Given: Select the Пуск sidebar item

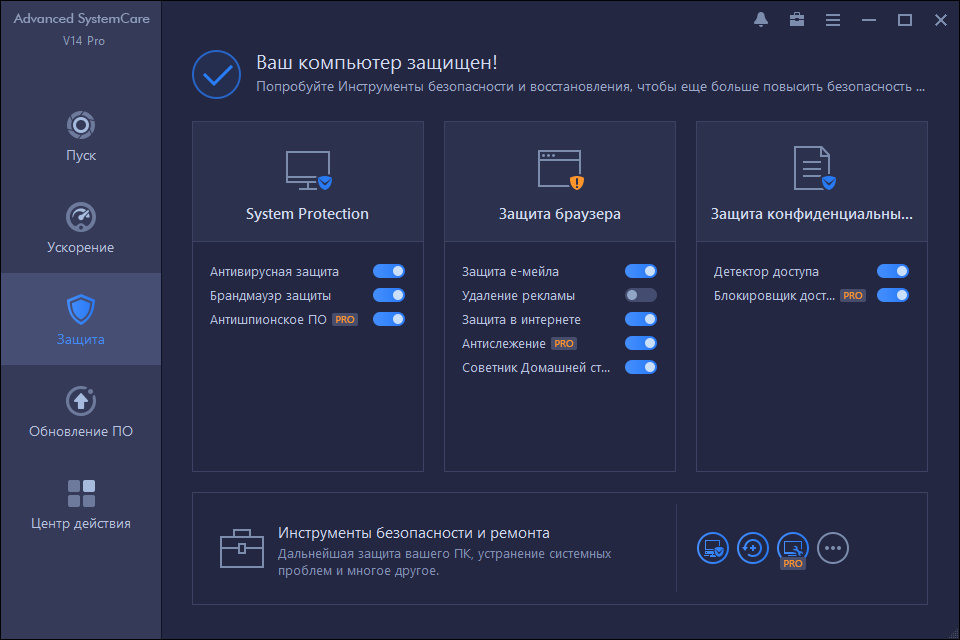Looking at the screenshot, I should point(80,134).
